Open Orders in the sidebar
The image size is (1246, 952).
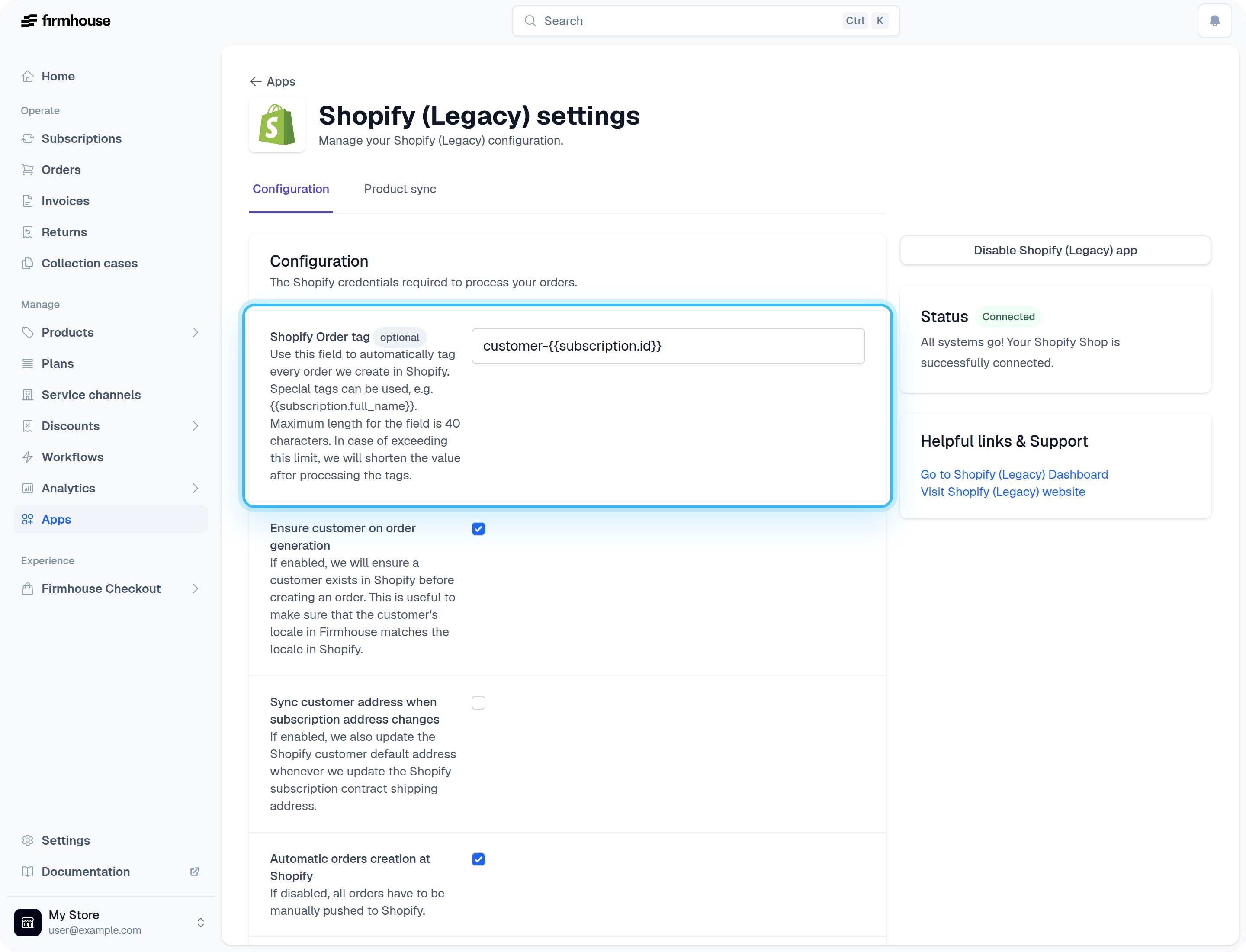(x=110, y=170)
